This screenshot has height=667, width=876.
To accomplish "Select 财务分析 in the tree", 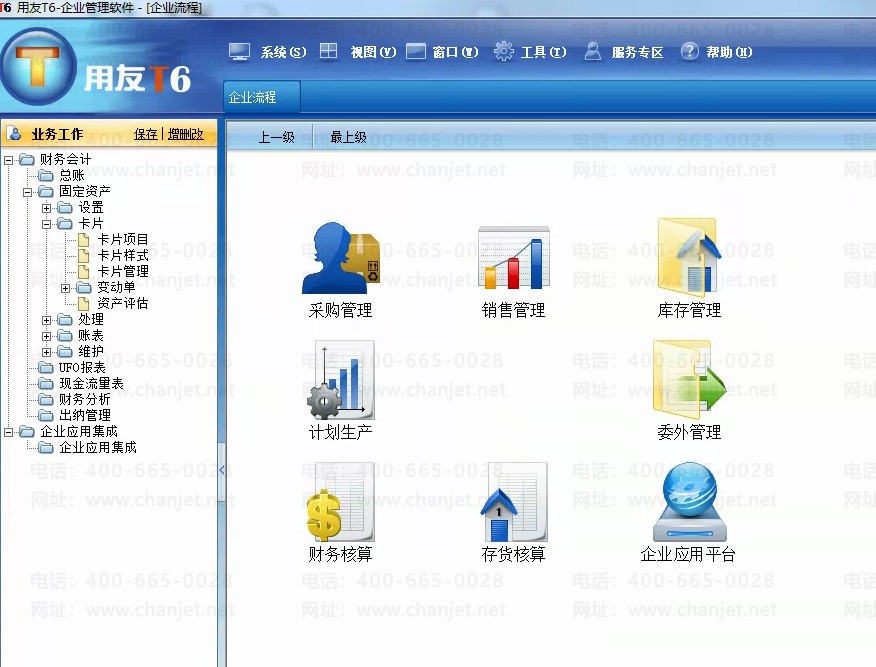I will tap(84, 399).
